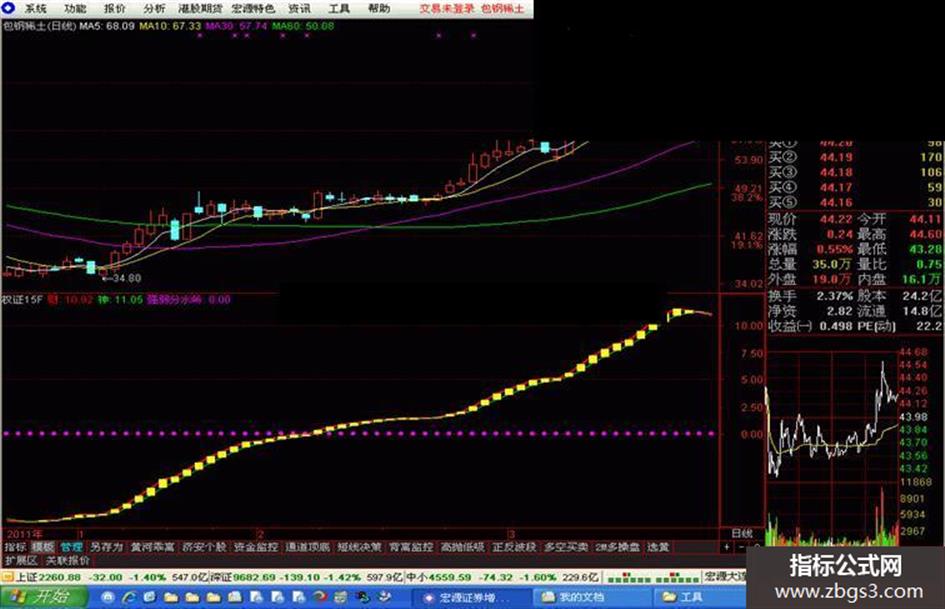
Task: Click the 买⑤ bid price 44.16 row
Action: pyautogui.click(x=855, y=203)
